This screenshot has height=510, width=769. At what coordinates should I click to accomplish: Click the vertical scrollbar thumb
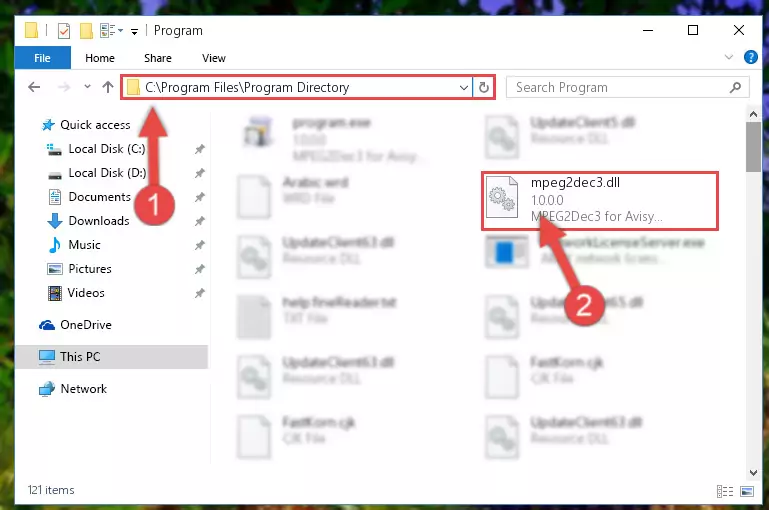pos(753,147)
